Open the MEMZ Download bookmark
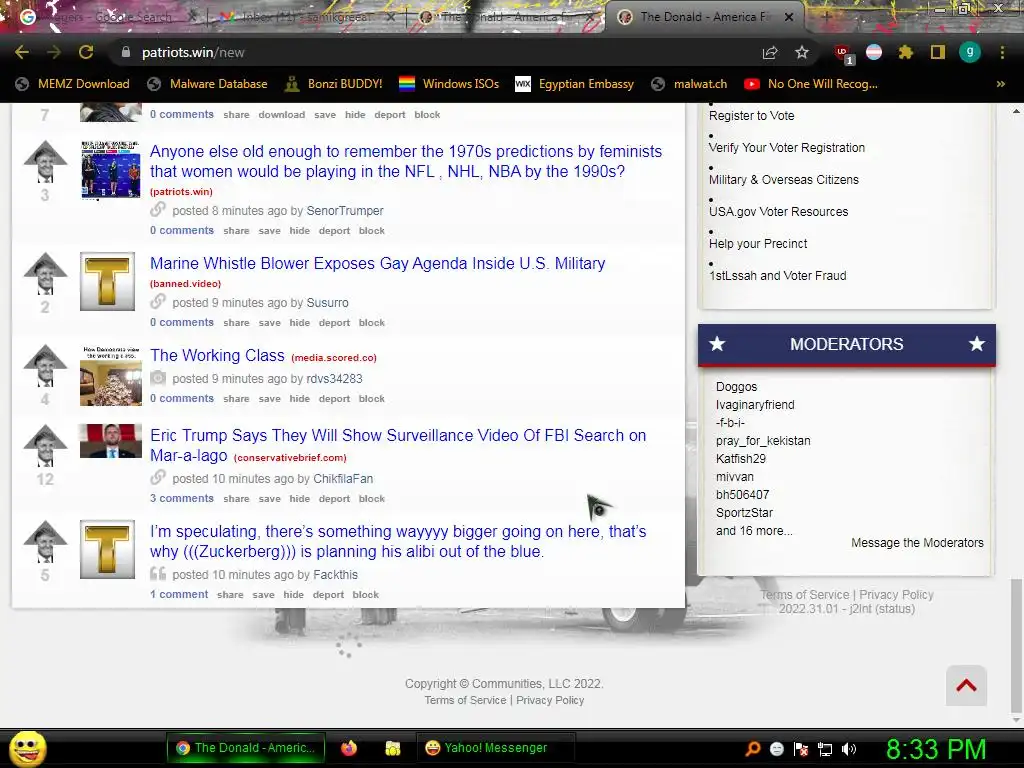This screenshot has height=768, width=1024. pyautogui.click(x=72, y=84)
